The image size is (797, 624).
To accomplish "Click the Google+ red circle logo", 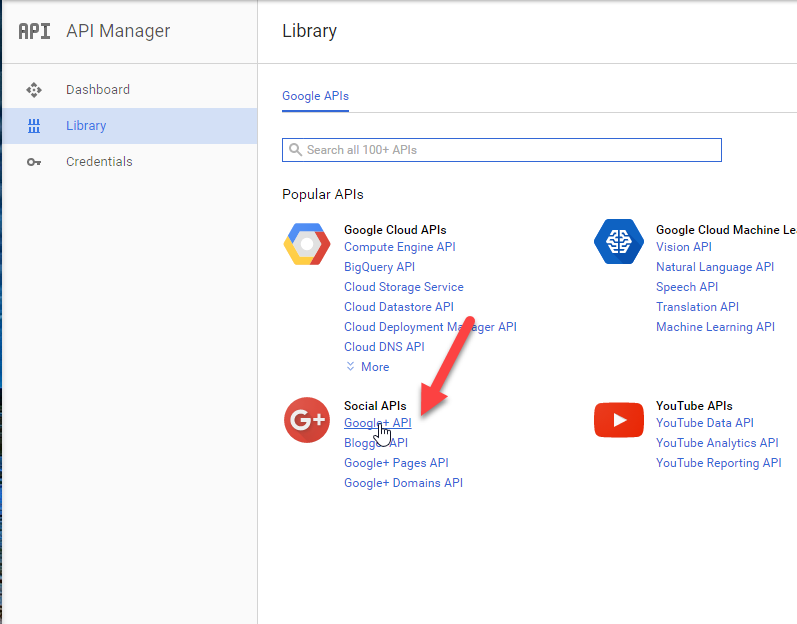I will click(307, 420).
